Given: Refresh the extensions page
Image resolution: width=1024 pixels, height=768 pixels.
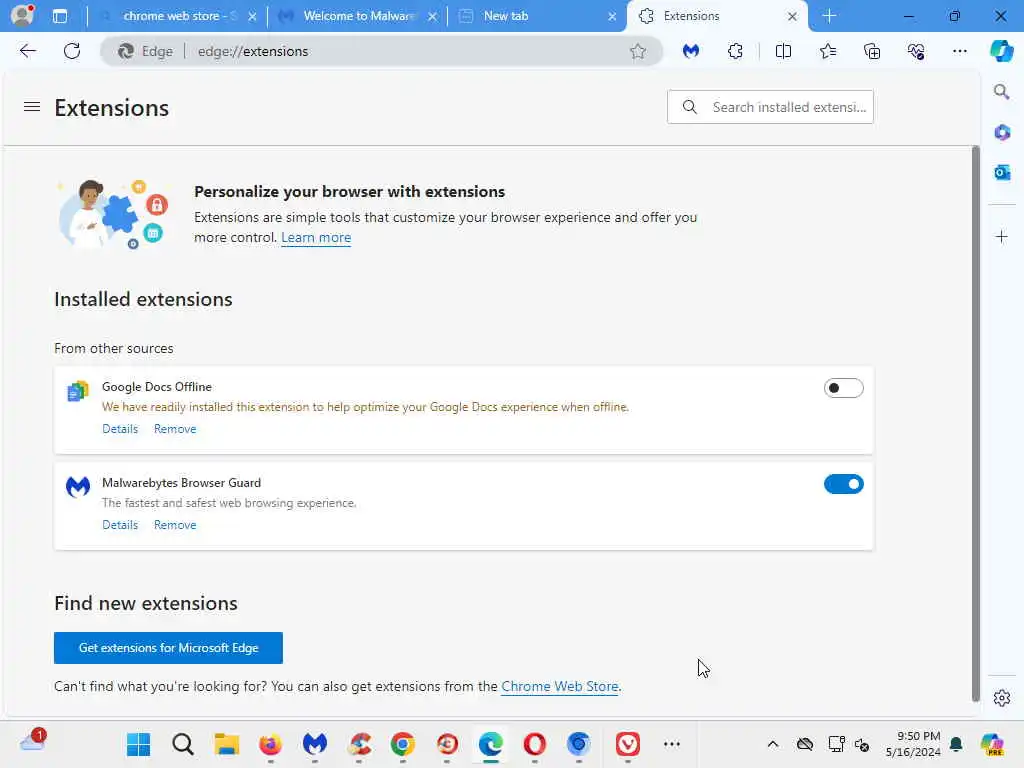Looking at the screenshot, I should coord(72,51).
